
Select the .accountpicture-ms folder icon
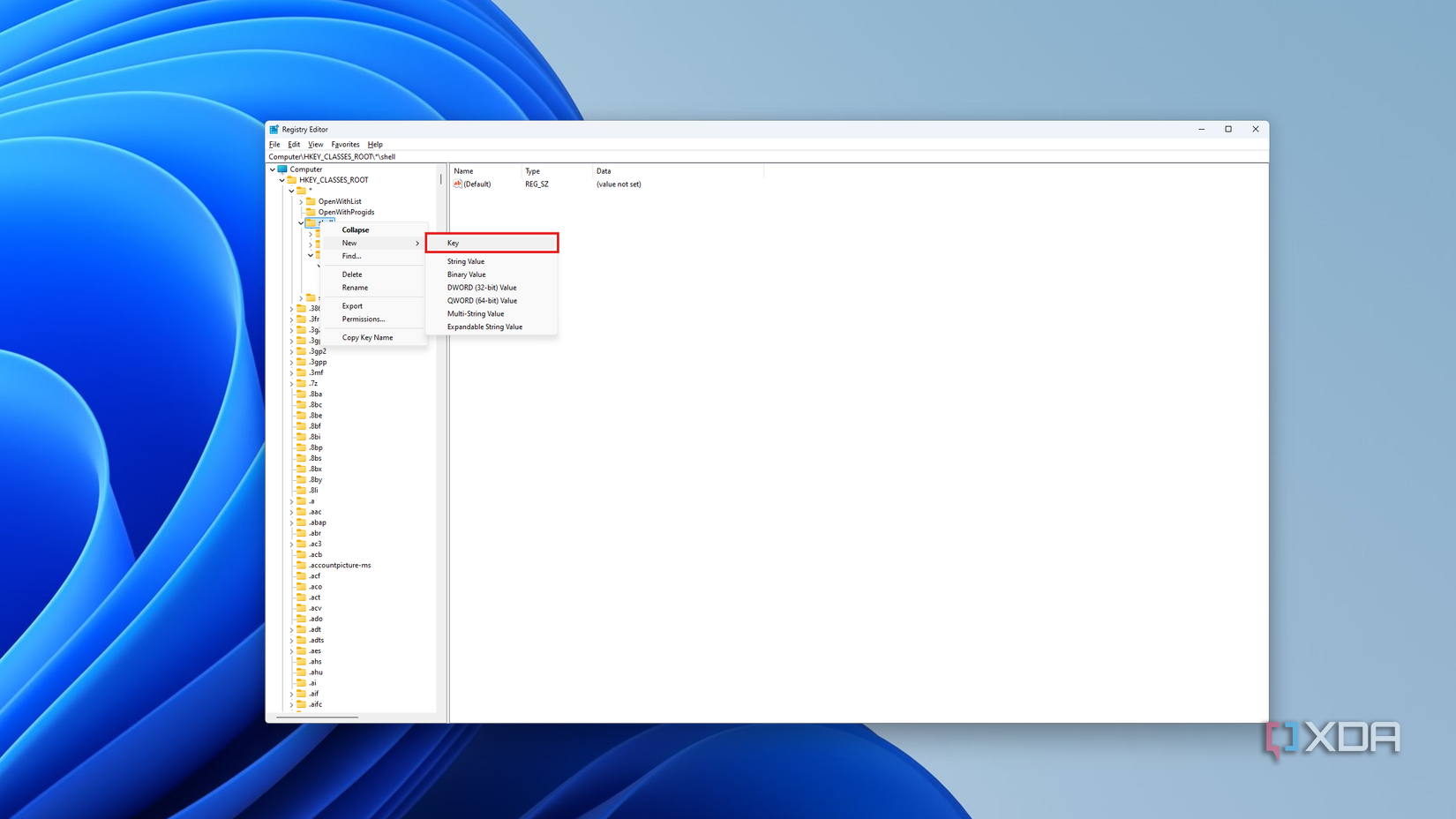click(304, 565)
